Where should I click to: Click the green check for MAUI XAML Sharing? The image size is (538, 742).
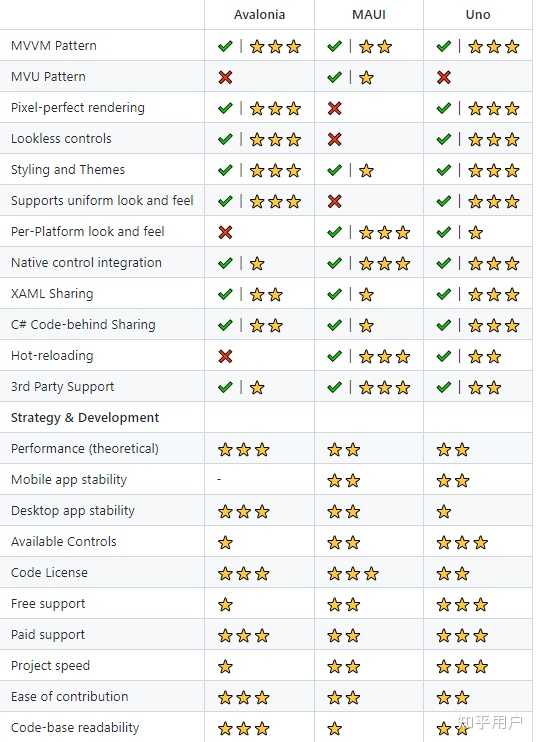[x=335, y=294]
